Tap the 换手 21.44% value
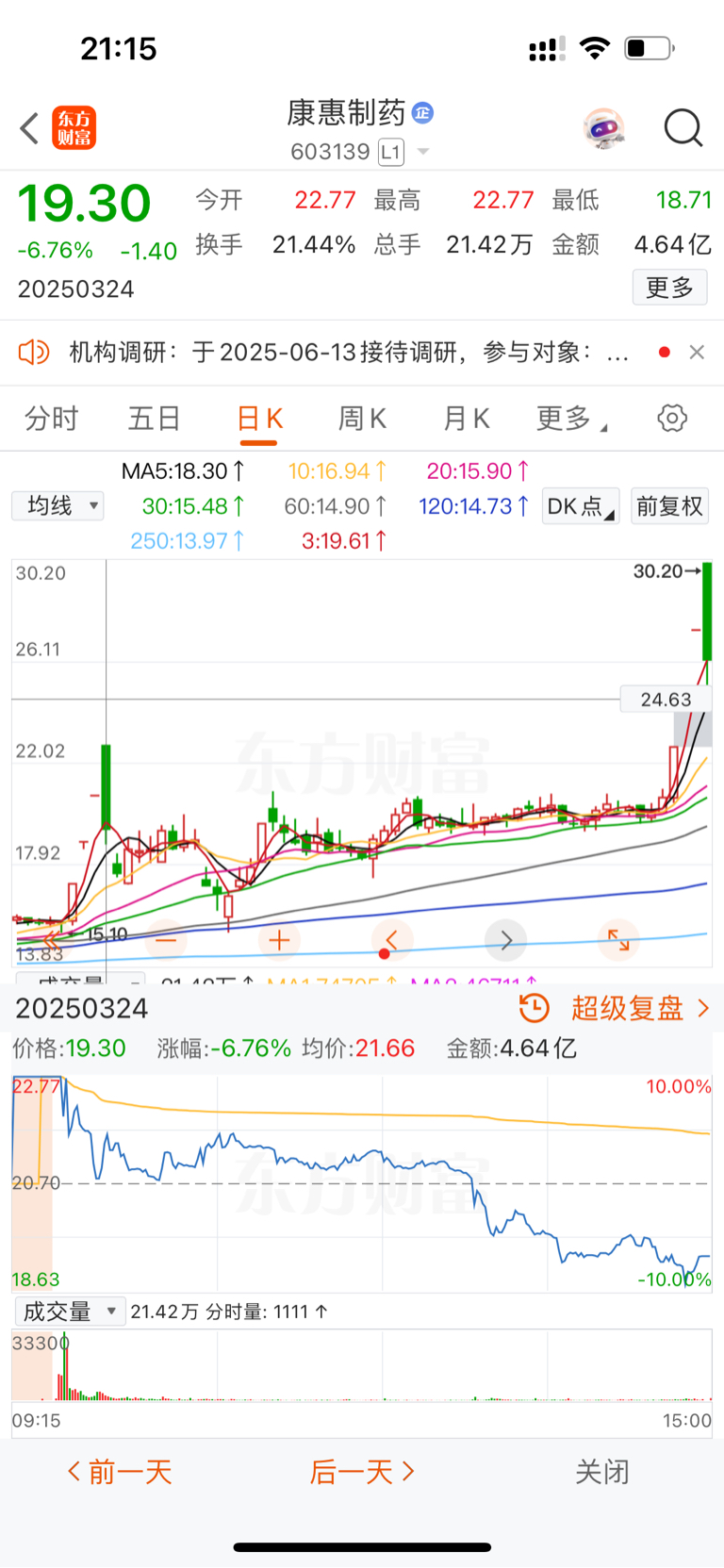 tap(314, 245)
